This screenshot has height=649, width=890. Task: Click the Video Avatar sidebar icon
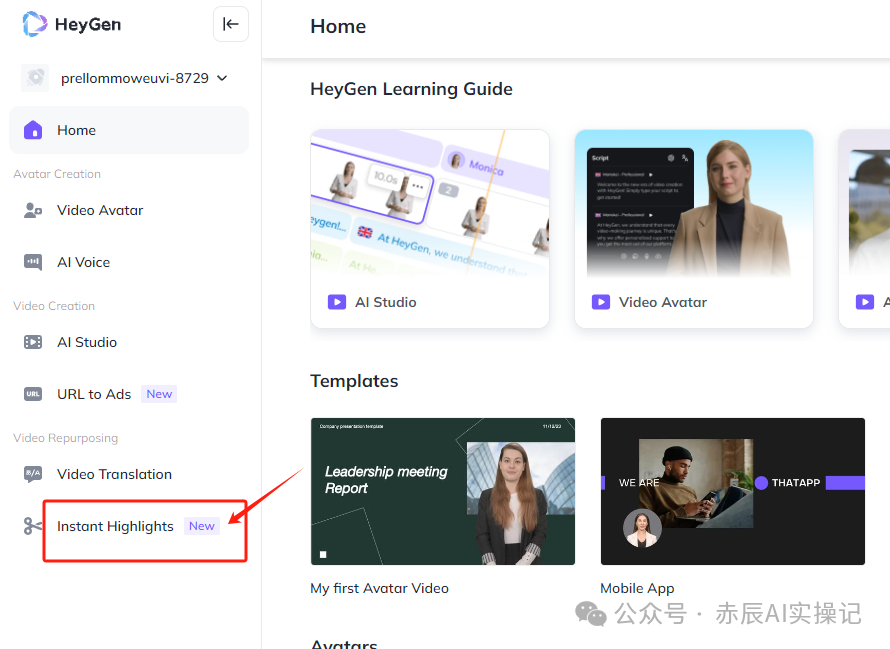[x=33, y=210]
